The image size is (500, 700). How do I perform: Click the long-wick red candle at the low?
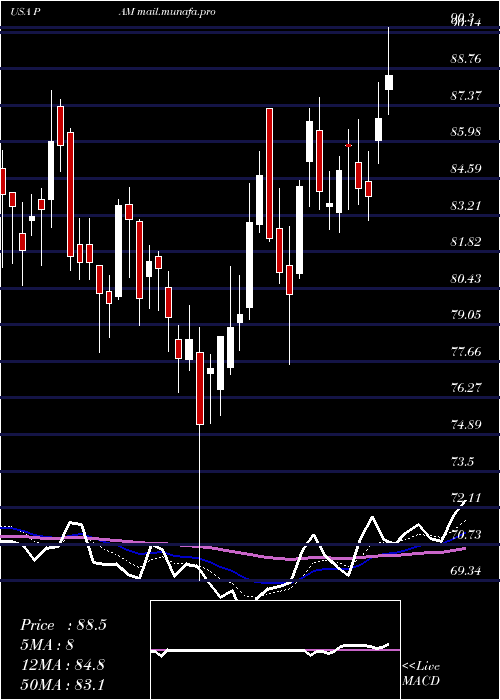(200, 388)
